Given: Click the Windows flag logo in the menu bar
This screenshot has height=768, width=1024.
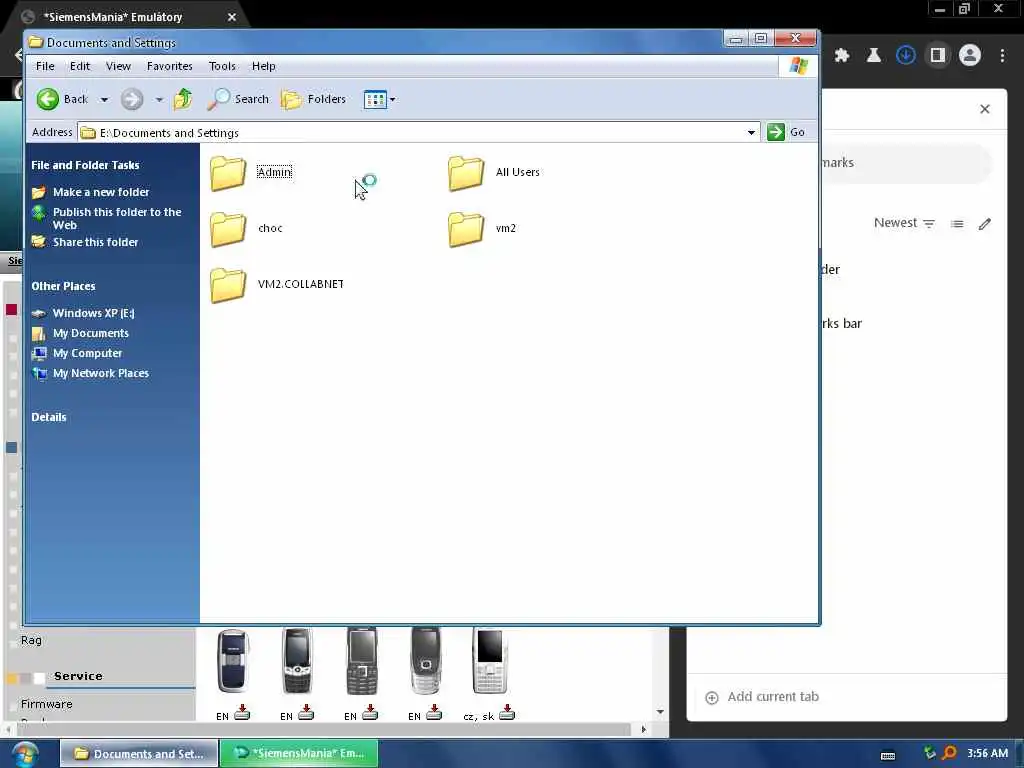Looking at the screenshot, I should pos(799,66).
